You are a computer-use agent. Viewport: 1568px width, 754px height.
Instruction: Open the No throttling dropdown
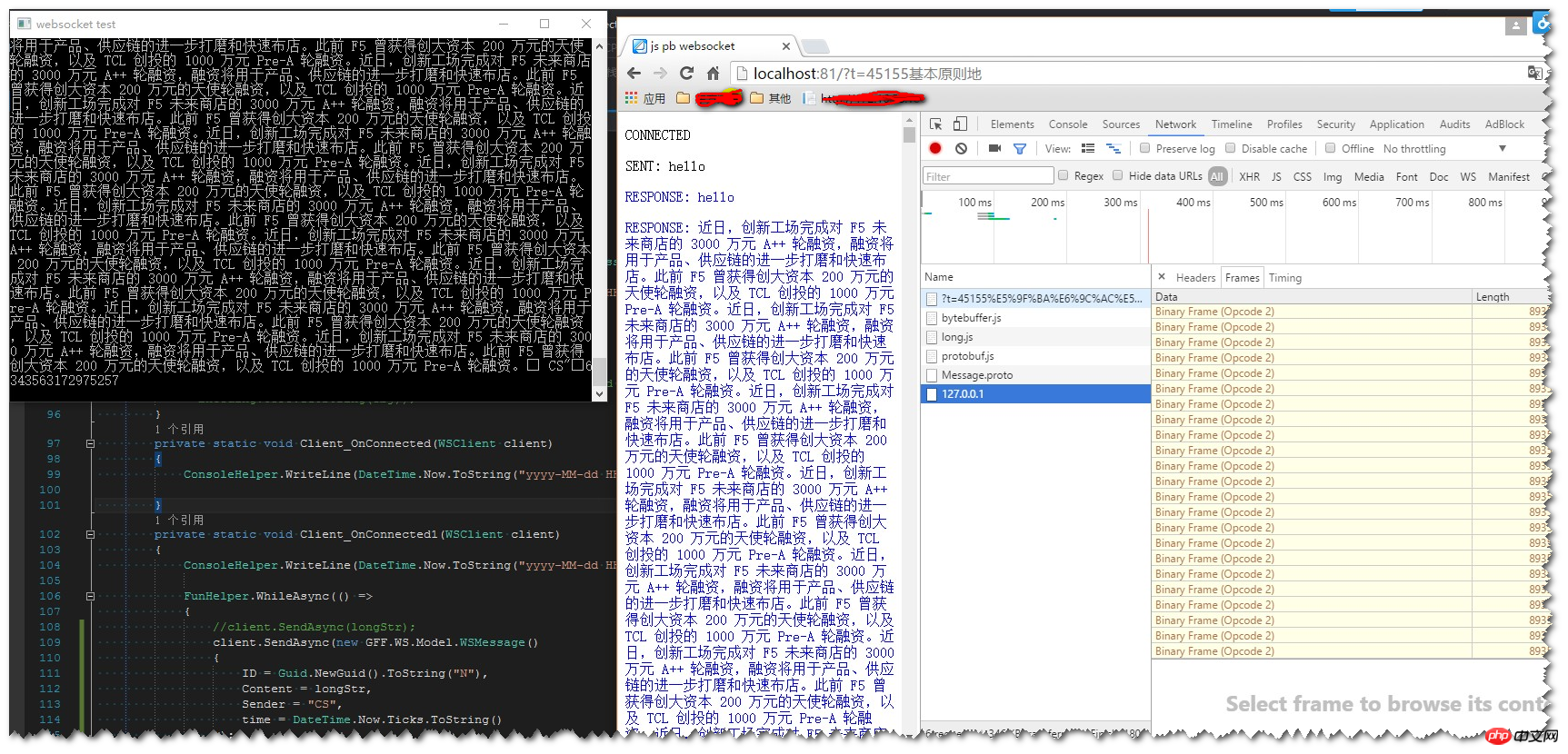pos(1445,149)
